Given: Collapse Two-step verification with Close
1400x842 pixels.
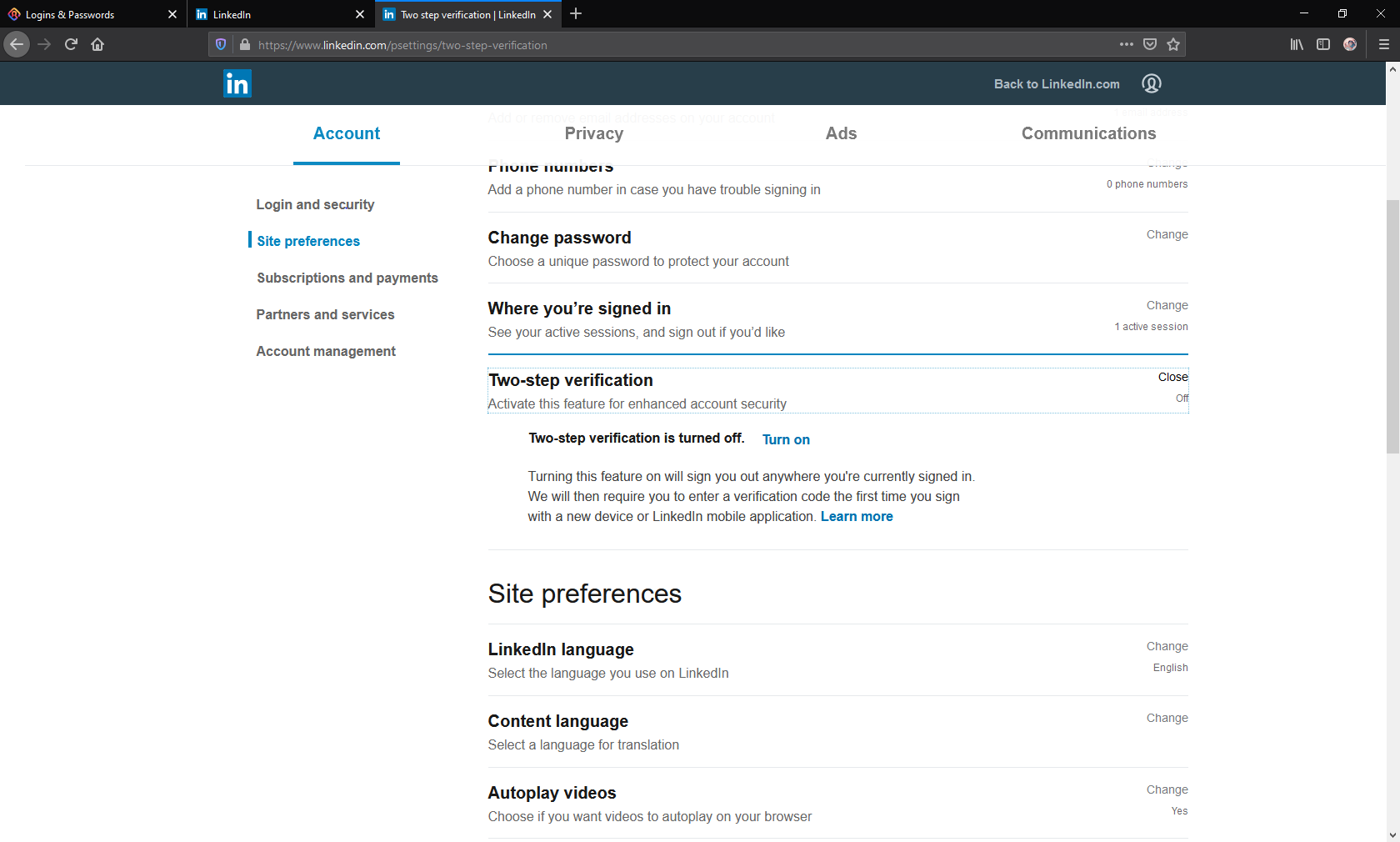Looking at the screenshot, I should [1172, 377].
